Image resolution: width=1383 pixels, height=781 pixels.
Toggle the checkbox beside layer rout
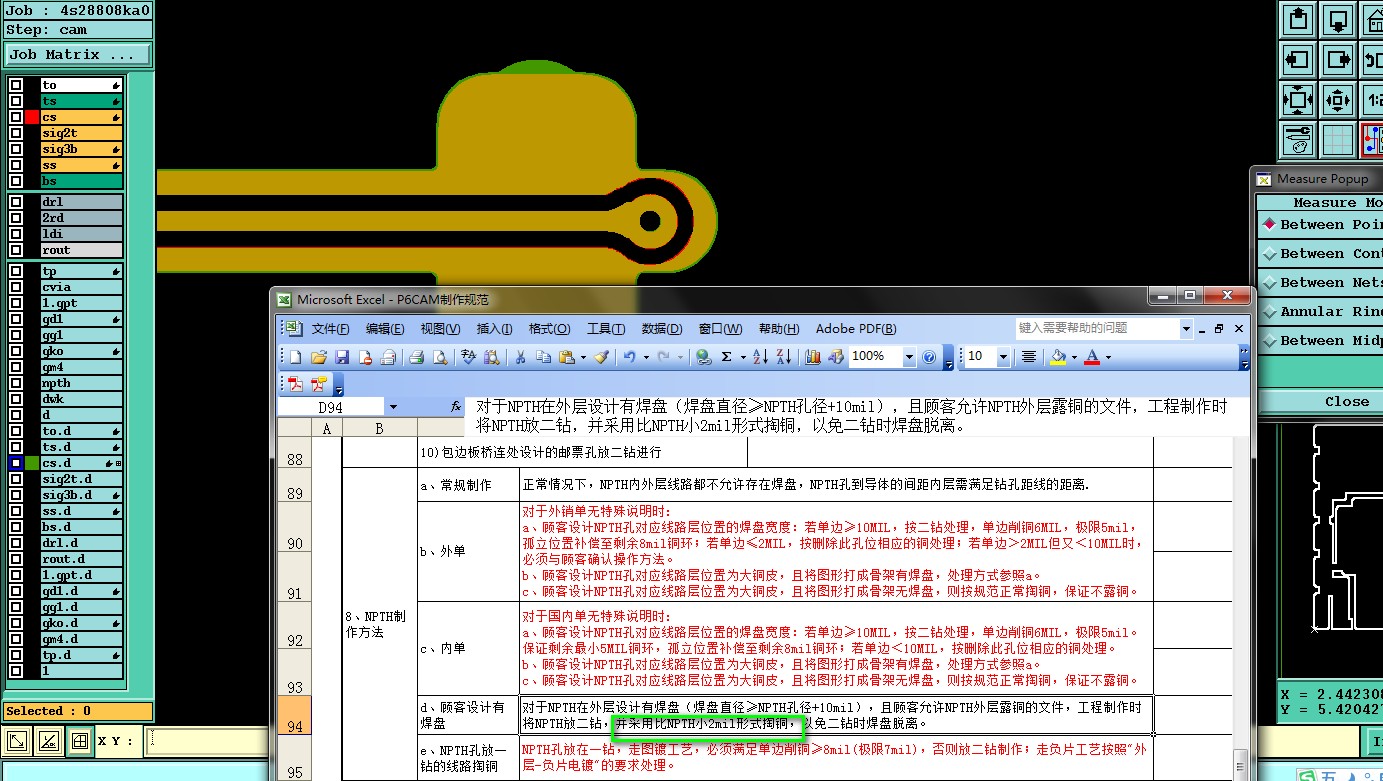(16, 250)
